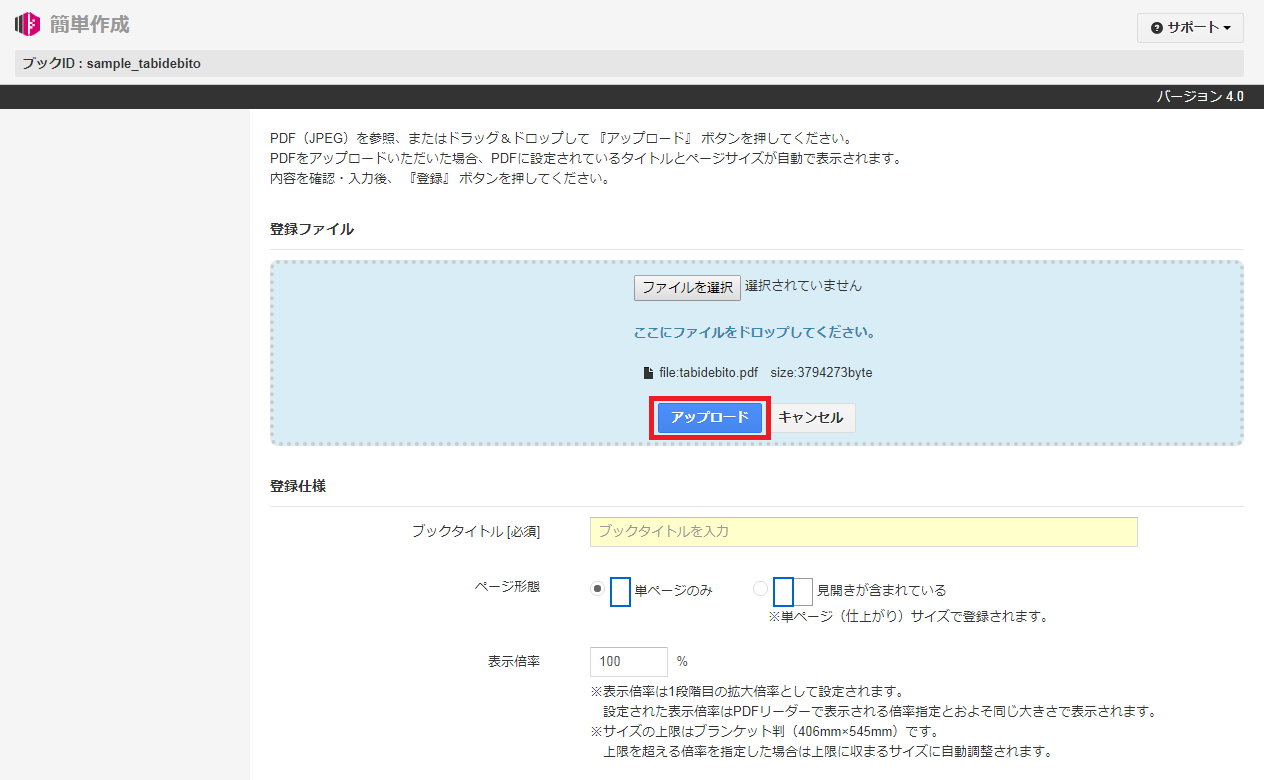The width and height of the screenshot is (1264, 780).
Task: Click the two-page spread icon near 見開きが含まれている
Action: point(791,590)
